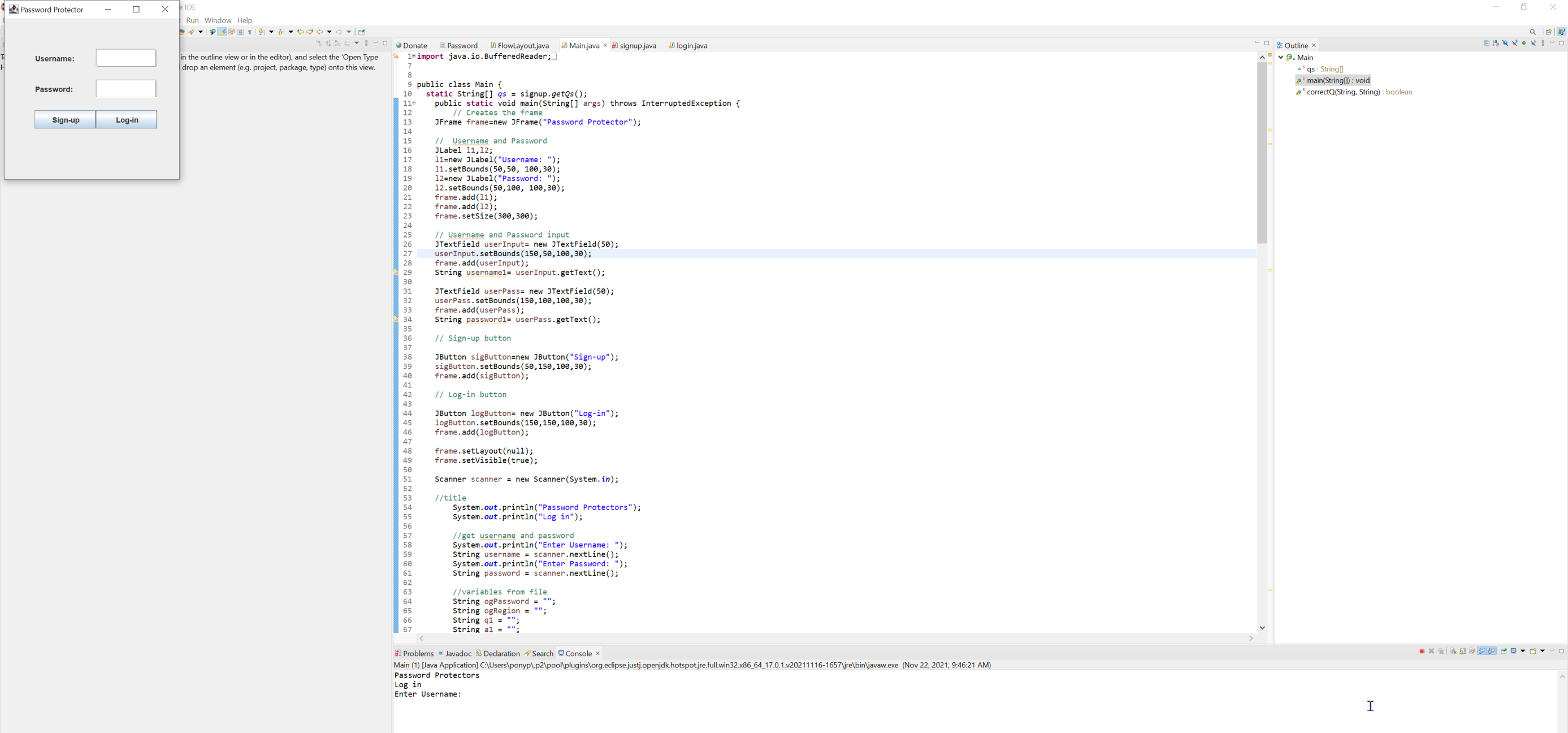The image size is (1568, 733).
Task: Collapse the Main class tree node
Action: (1281, 57)
